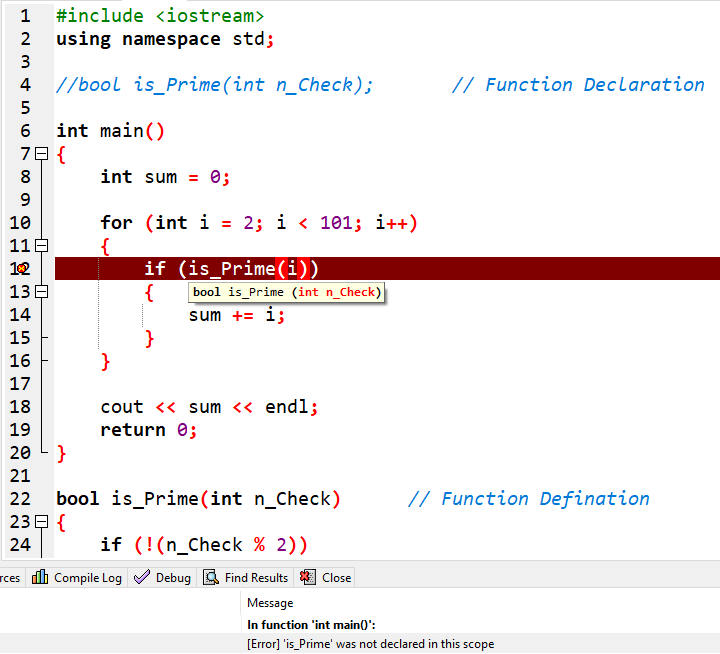Collapse the is_Prime function fold at line 23
720x654 pixels.
coord(42,521)
